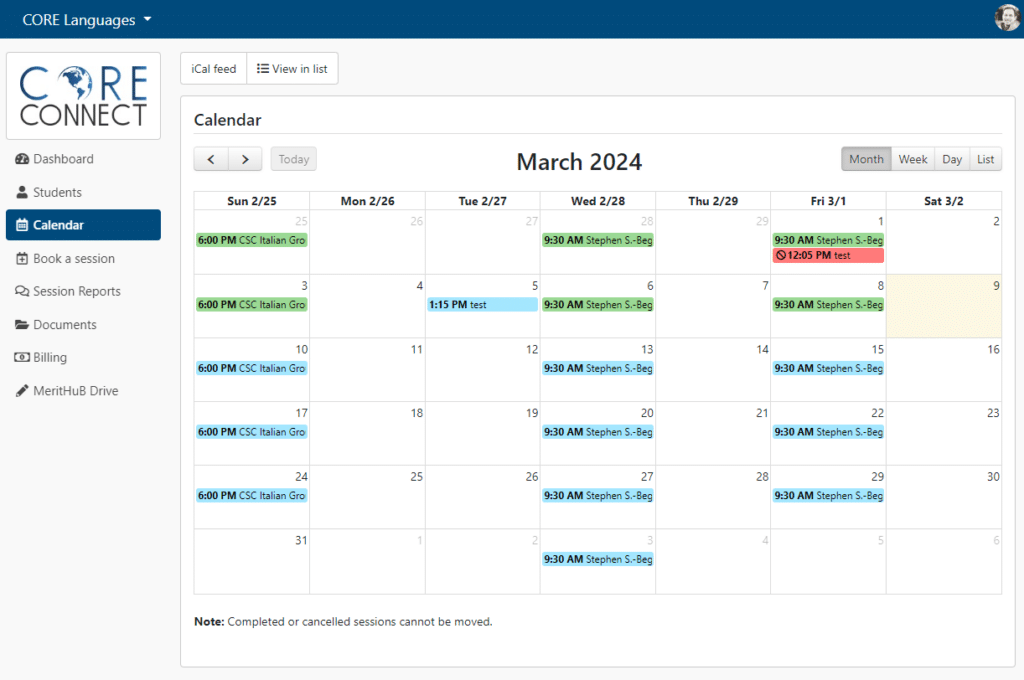Image resolution: width=1024 pixels, height=680 pixels.
Task: Click the MeritHuB Drive pencil icon
Action: pyautogui.click(x=22, y=391)
